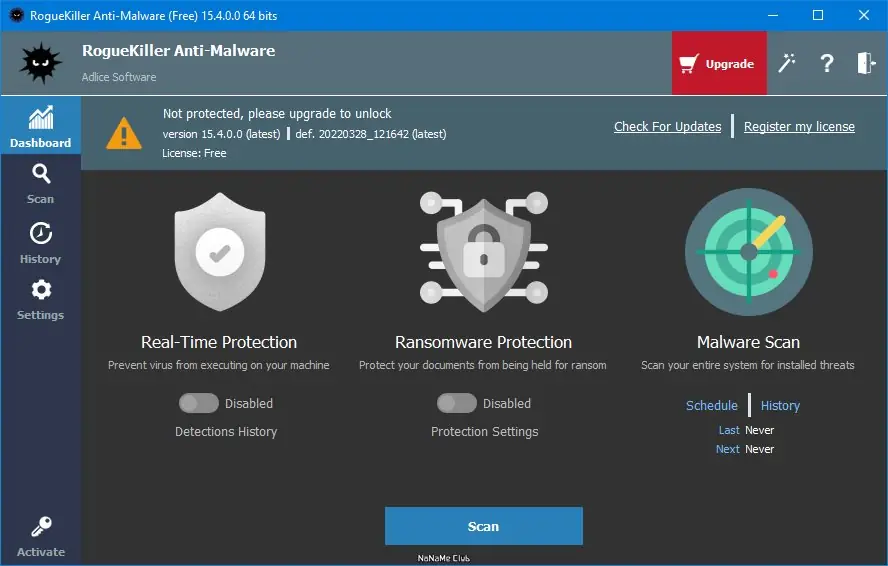Open the Register my license link
The image size is (888, 566).
[799, 127]
